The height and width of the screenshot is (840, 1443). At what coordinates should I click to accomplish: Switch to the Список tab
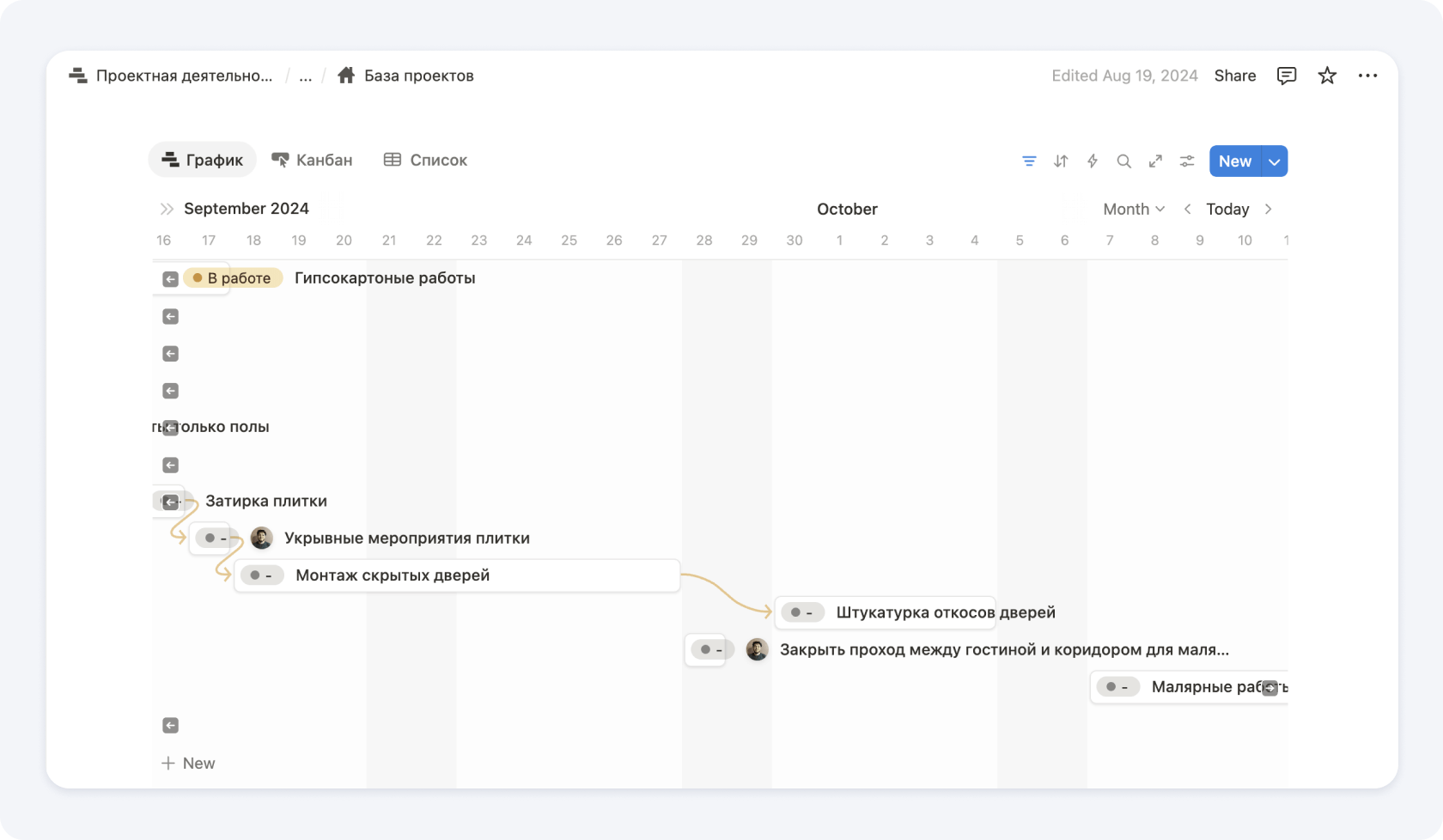click(x=425, y=160)
